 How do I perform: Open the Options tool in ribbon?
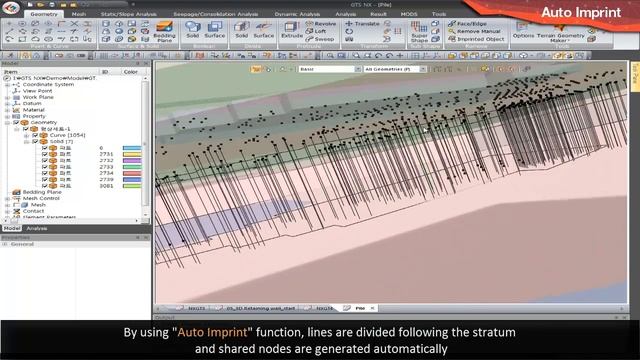(x=523, y=30)
